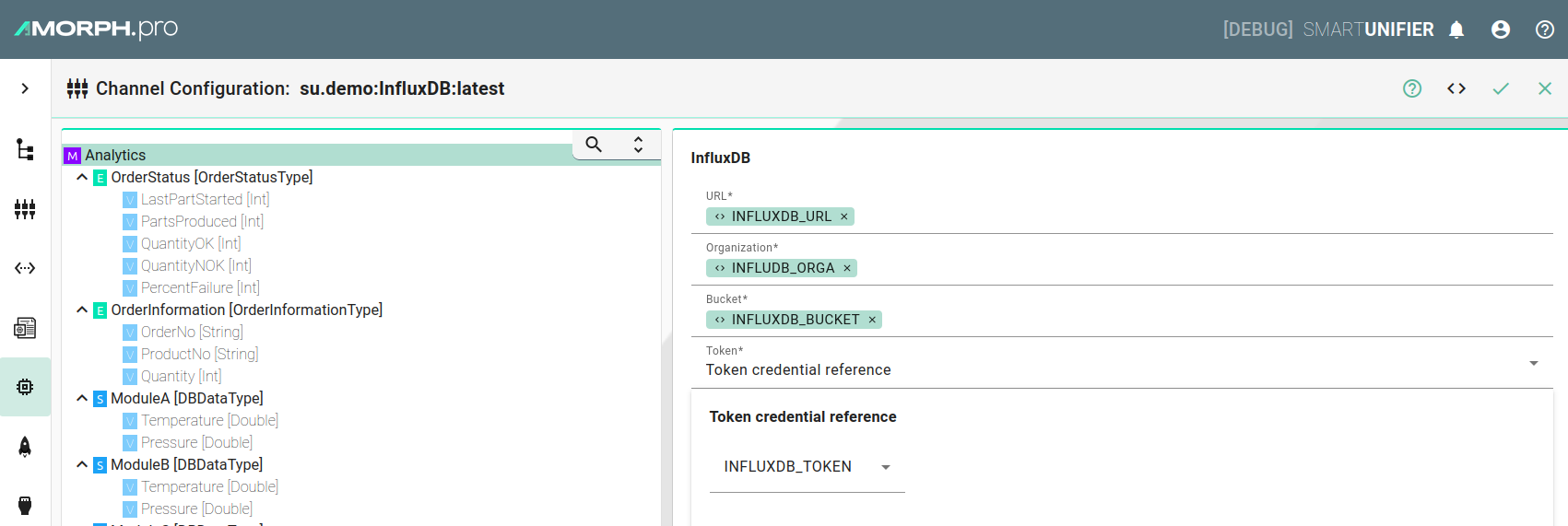Remove the INFLUXDB_BUCKET chip
This screenshot has width=1568, height=526.
[872, 320]
